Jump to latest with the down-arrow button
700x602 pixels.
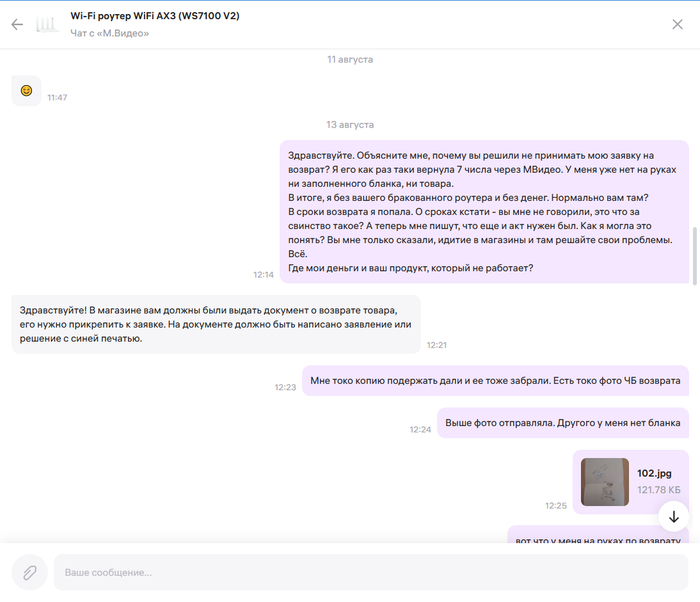click(673, 516)
